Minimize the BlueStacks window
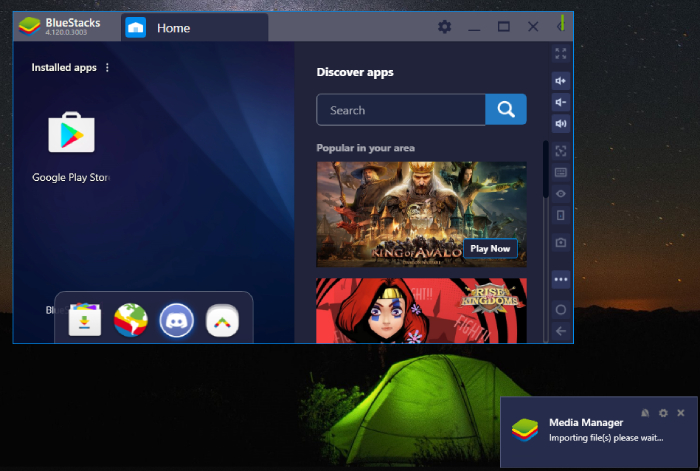 point(474,28)
